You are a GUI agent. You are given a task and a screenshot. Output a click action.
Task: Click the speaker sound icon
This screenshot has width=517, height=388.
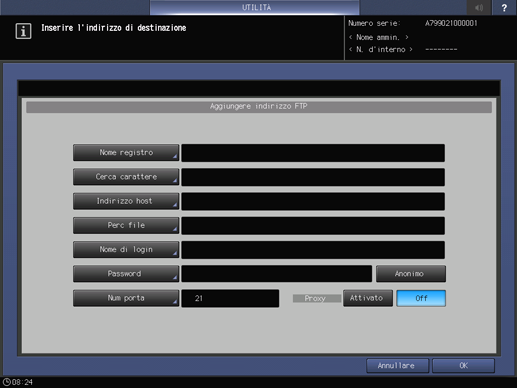click(x=479, y=7)
